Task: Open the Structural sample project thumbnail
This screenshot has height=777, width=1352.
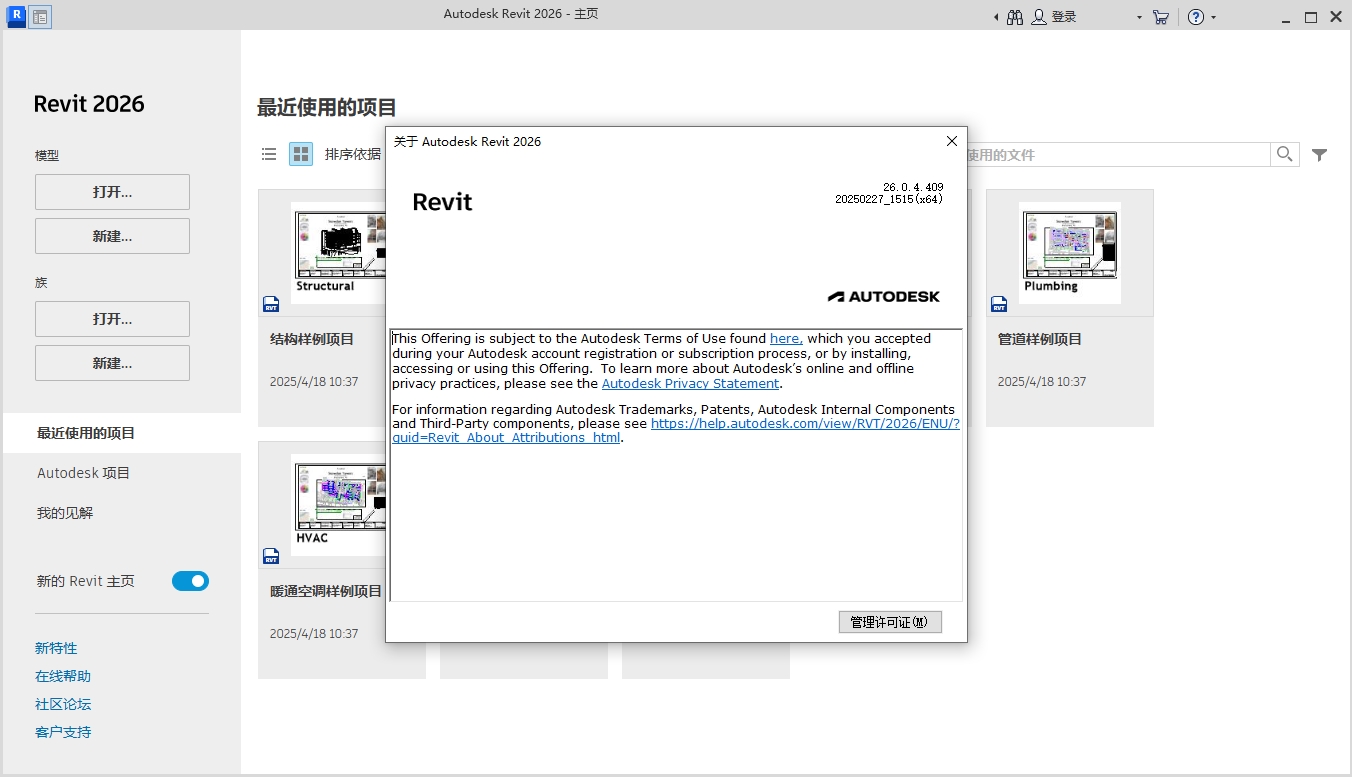Action: tap(338, 252)
